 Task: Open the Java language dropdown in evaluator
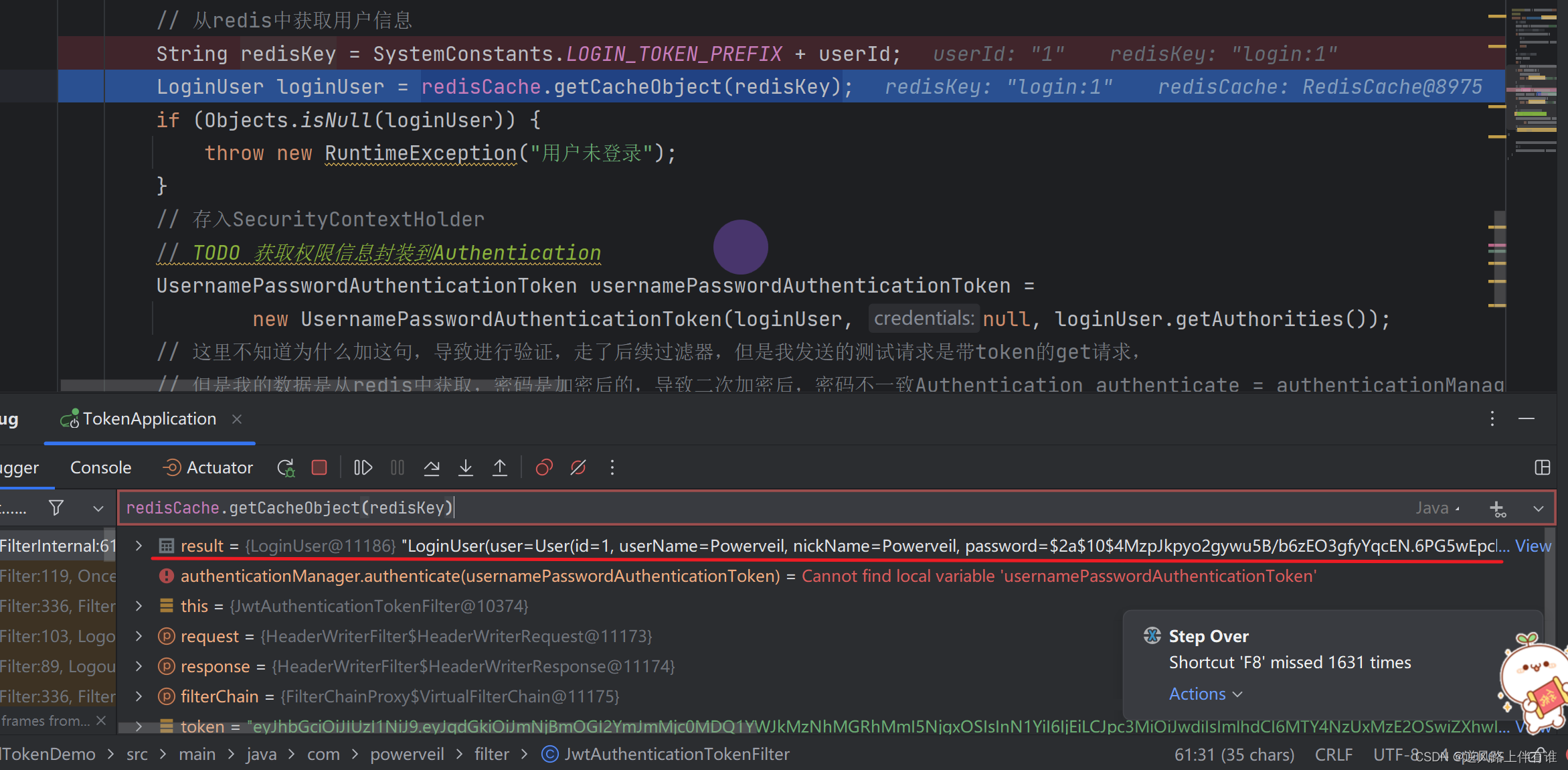pos(1438,508)
